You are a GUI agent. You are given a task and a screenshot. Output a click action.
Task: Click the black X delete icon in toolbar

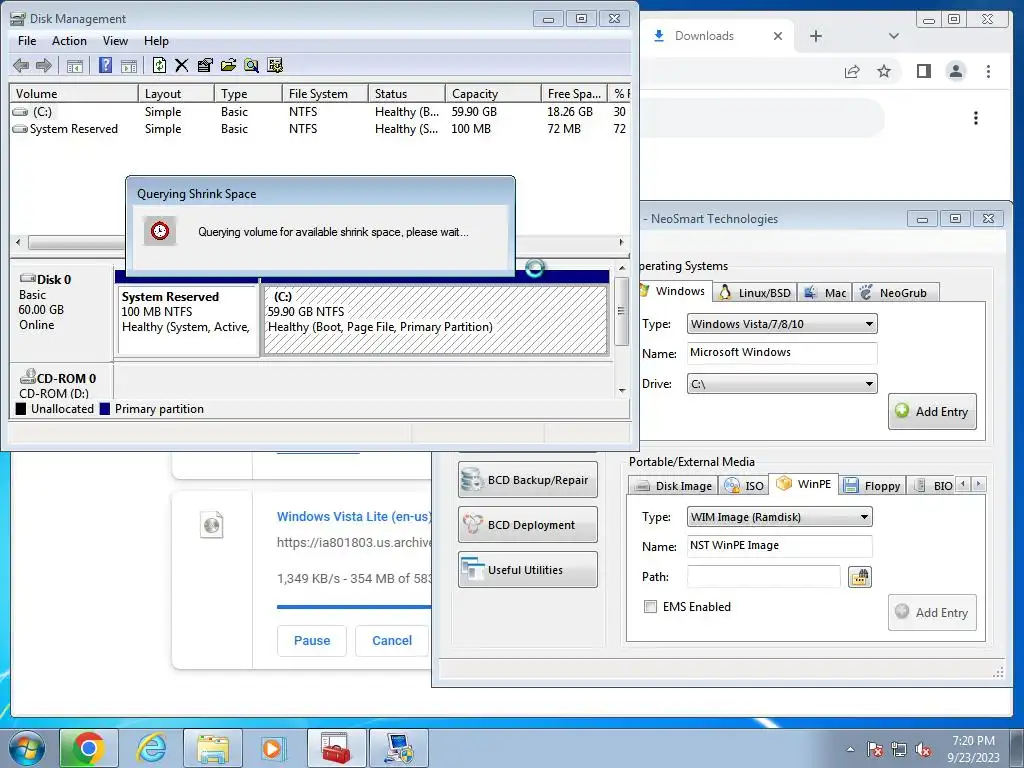point(182,65)
